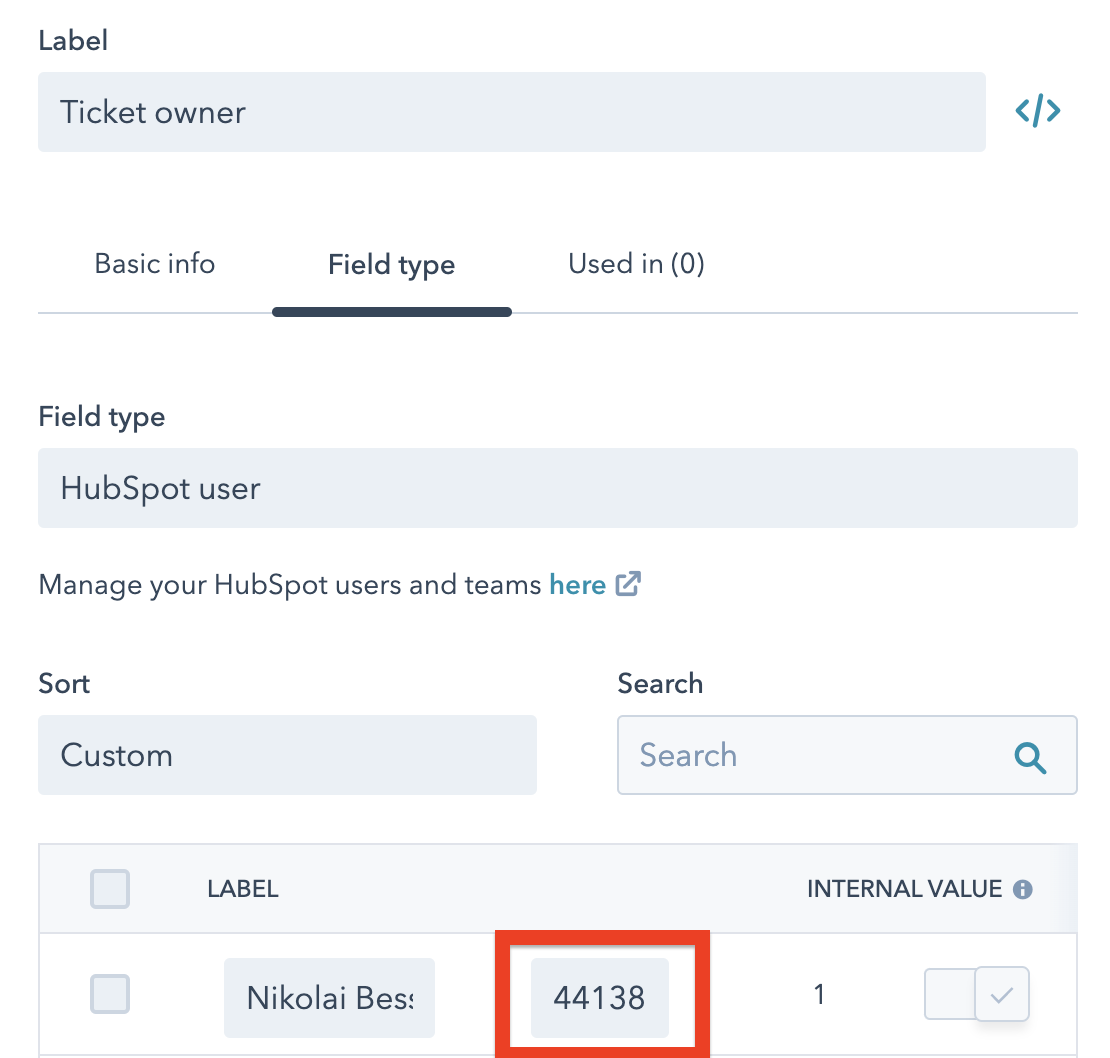Select the Field type tab
Screen dimensions: 1110x1058
tap(391, 265)
